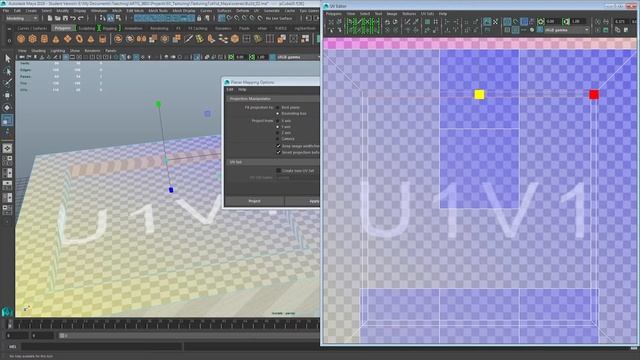This screenshot has height=360, width=640.
Task: Switch to the Animation shelf tab
Action: (x=133, y=29)
